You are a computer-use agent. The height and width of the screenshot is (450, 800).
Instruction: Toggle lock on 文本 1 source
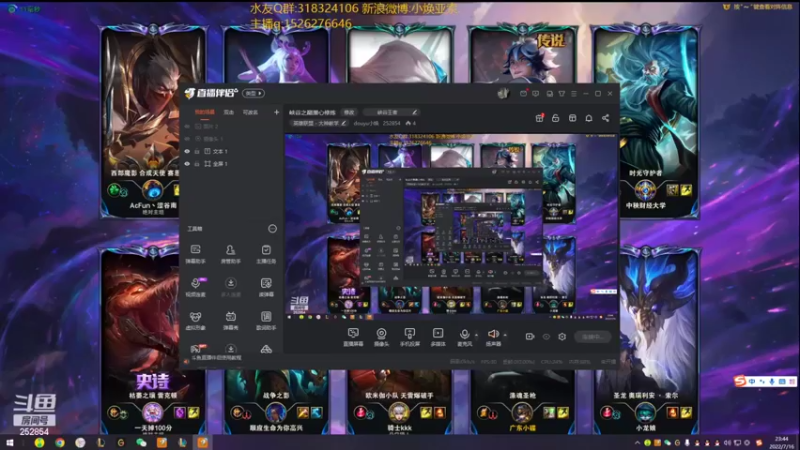click(x=197, y=152)
